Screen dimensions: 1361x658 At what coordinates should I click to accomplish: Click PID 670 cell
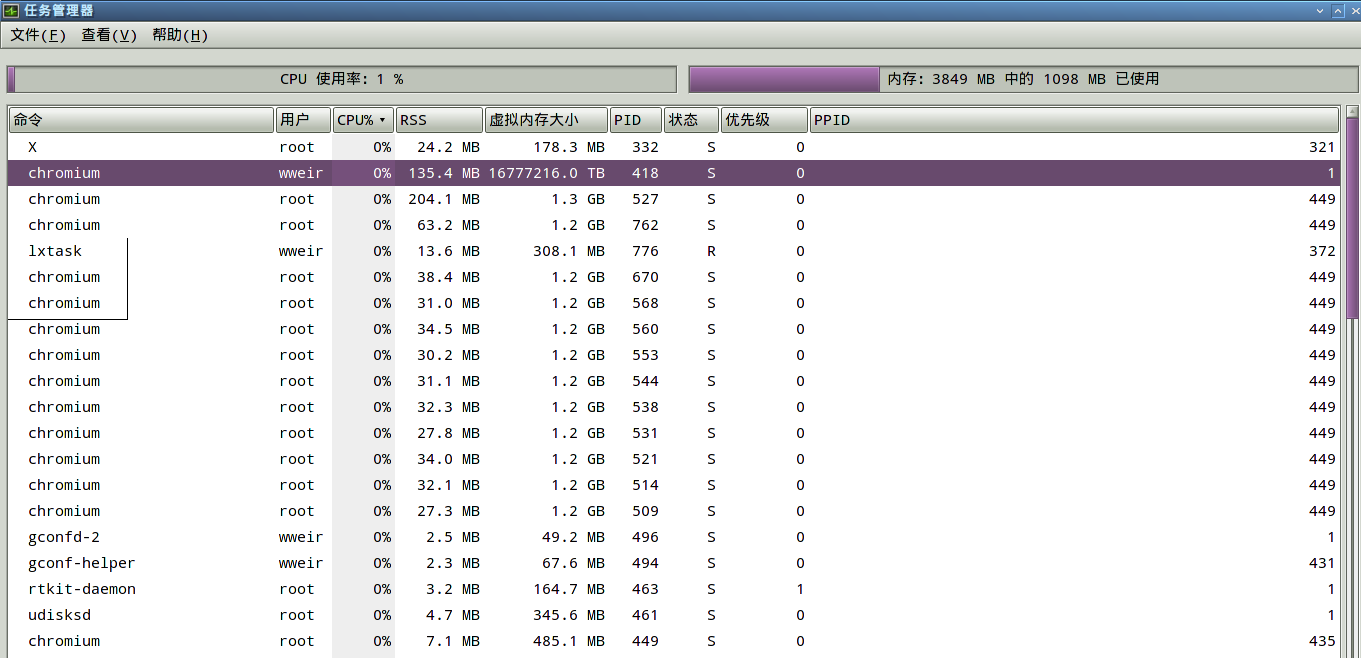click(x=645, y=277)
